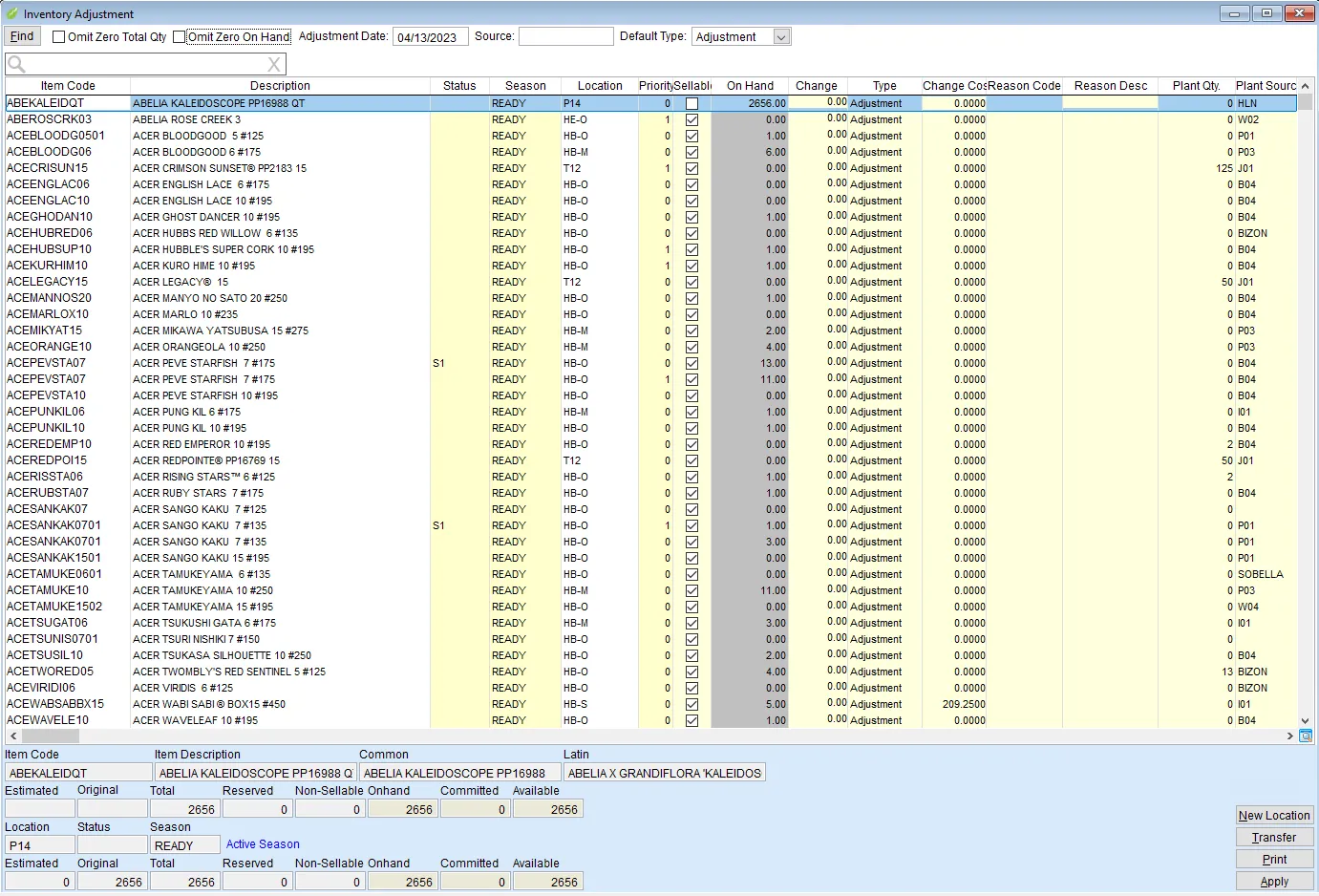Image resolution: width=1319 pixels, height=896 pixels.
Task: Sort by Location column header
Action: [600, 86]
